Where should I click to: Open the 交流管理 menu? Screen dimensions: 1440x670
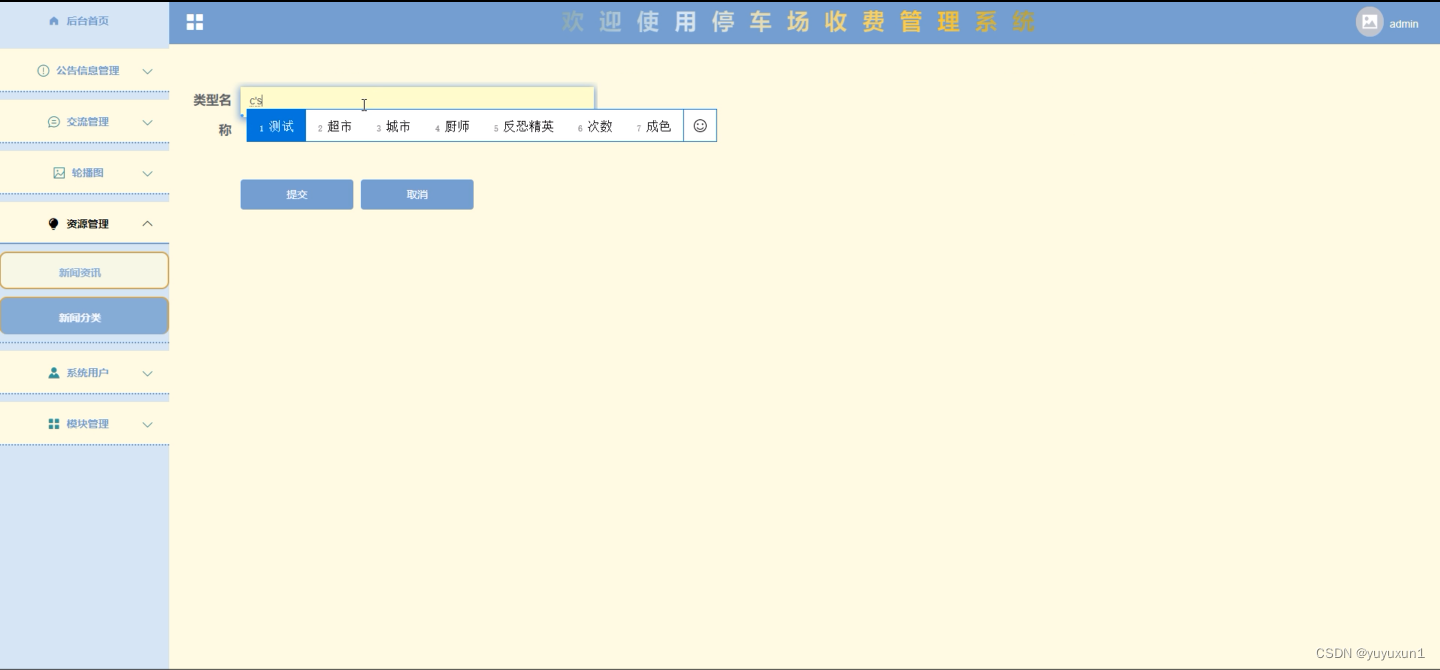[84, 122]
